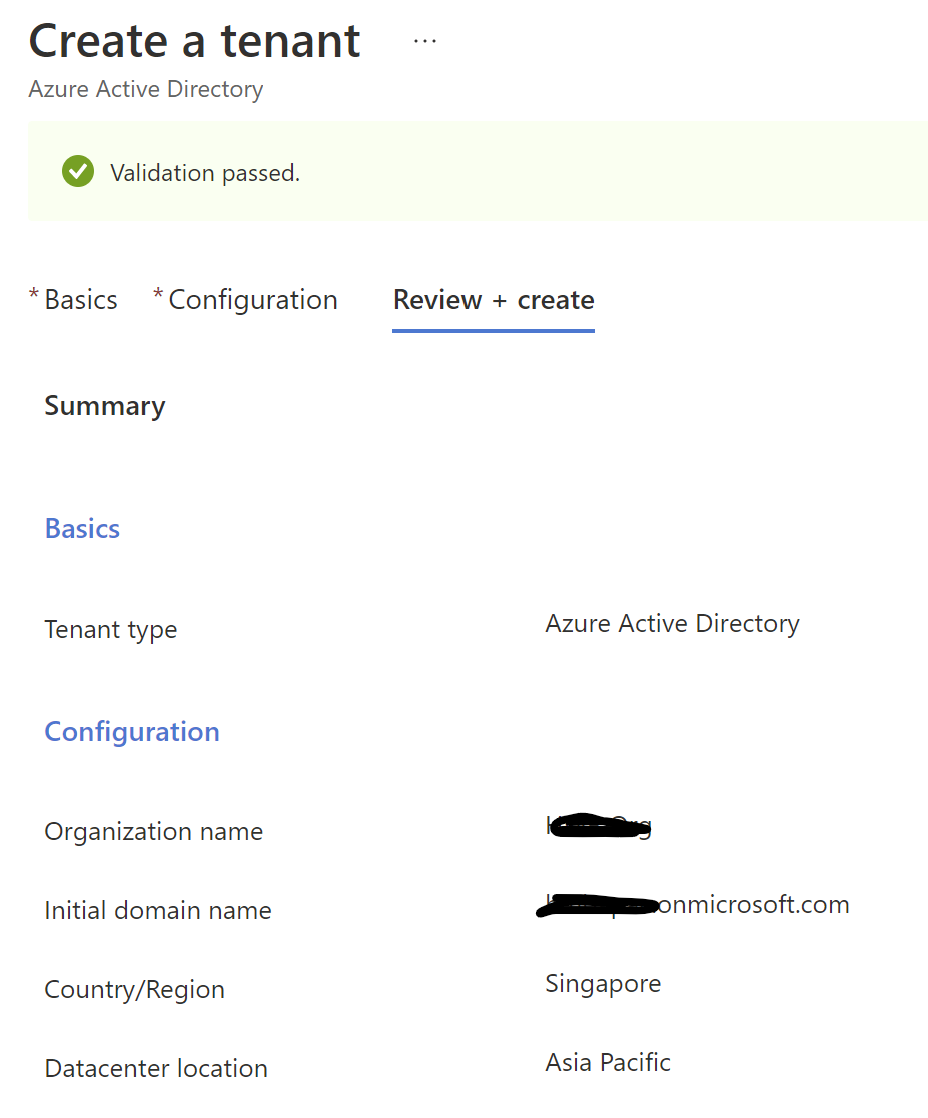Click the Azure Active Directory tenant type value
This screenshot has width=928, height=1118.
[672, 624]
